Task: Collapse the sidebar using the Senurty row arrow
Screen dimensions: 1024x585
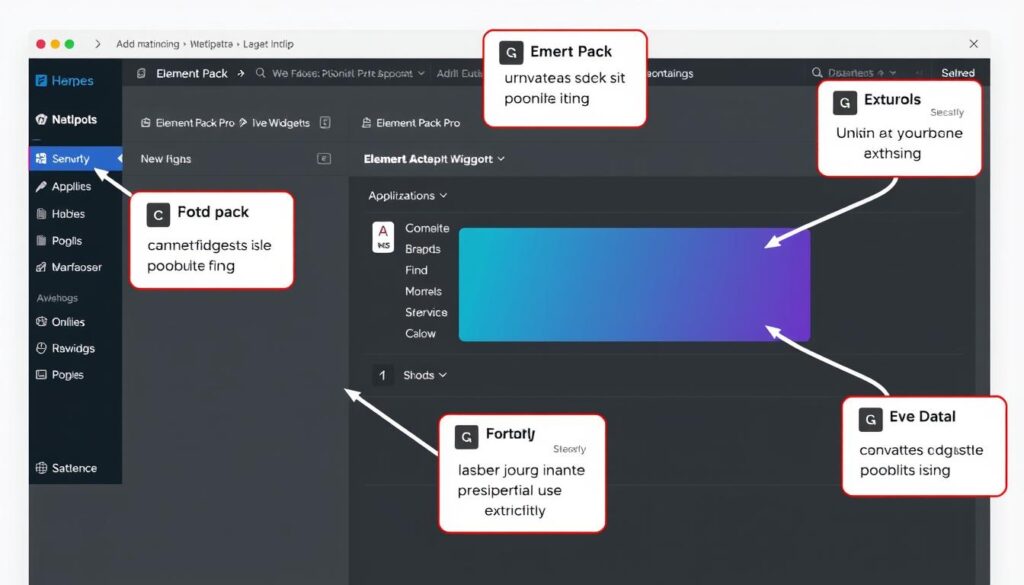Action: (x=120, y=159)
